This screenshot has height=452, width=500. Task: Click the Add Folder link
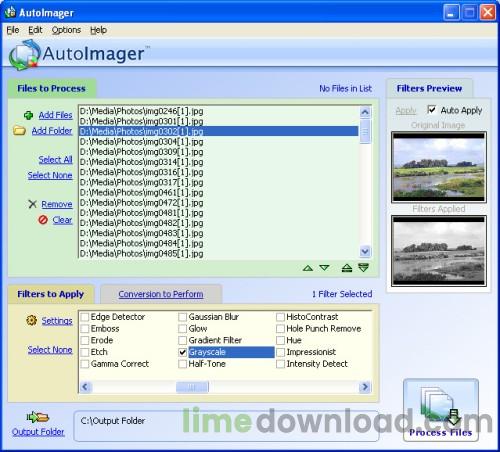click(52, 131)
